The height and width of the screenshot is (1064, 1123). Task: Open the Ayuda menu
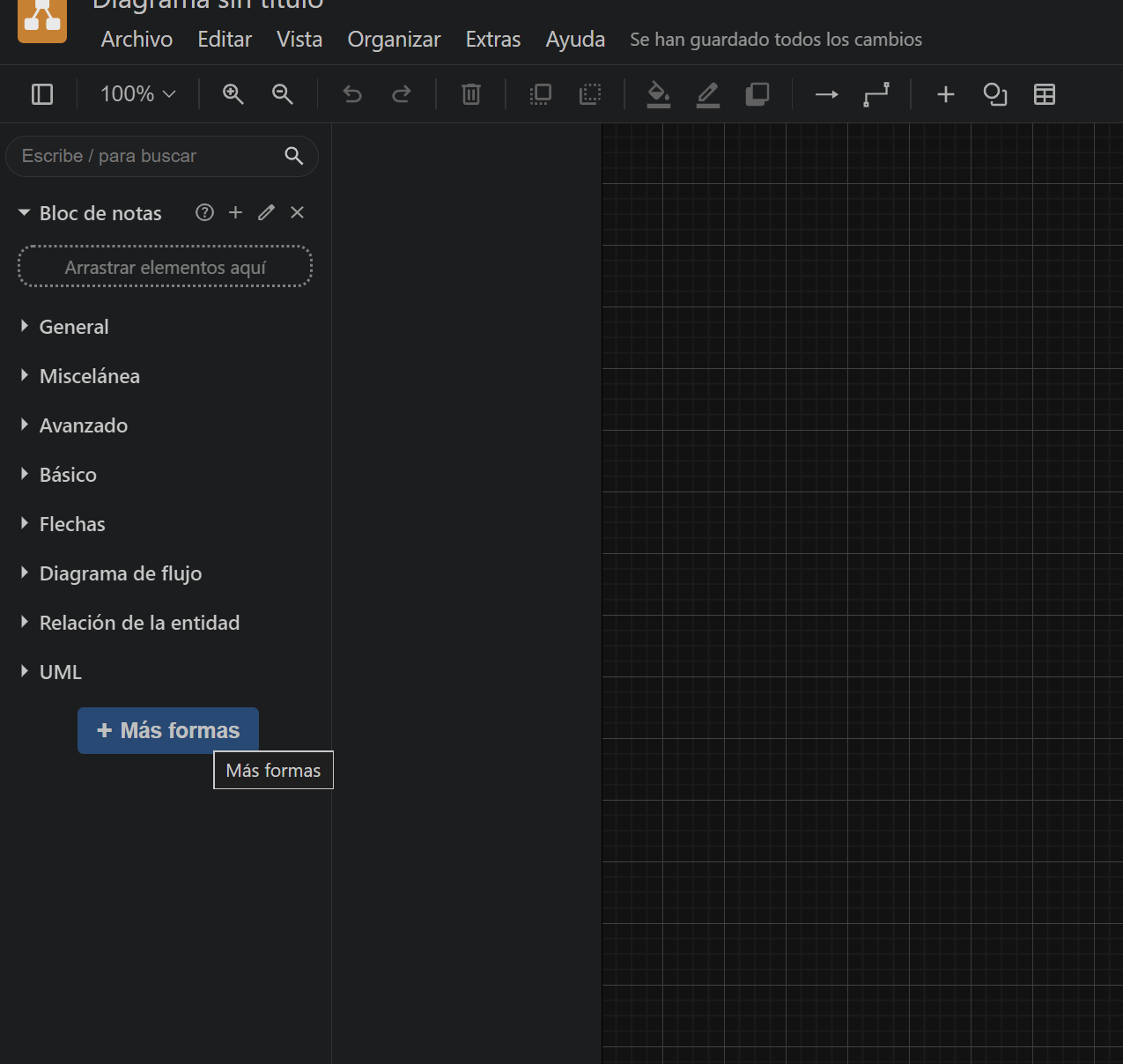click(575, 40)
